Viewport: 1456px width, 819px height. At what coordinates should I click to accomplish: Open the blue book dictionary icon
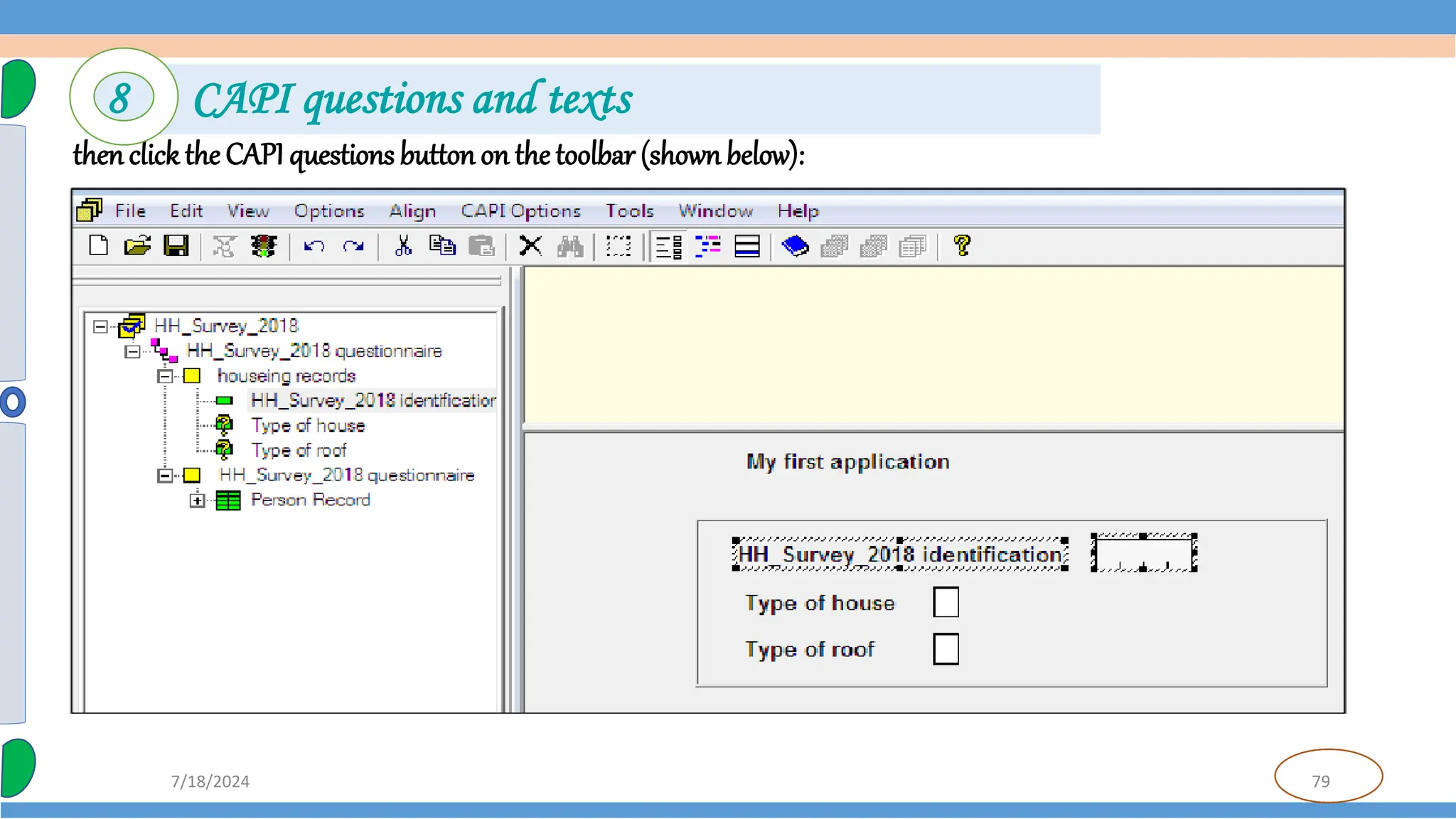click(796, 247)
